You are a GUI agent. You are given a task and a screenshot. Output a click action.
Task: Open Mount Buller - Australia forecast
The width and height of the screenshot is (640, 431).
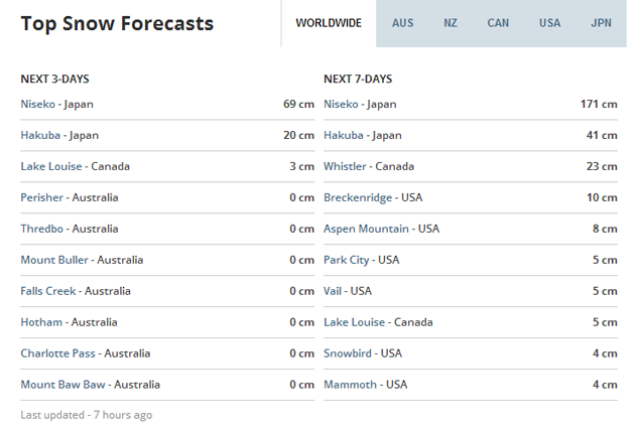click(82, 260)
